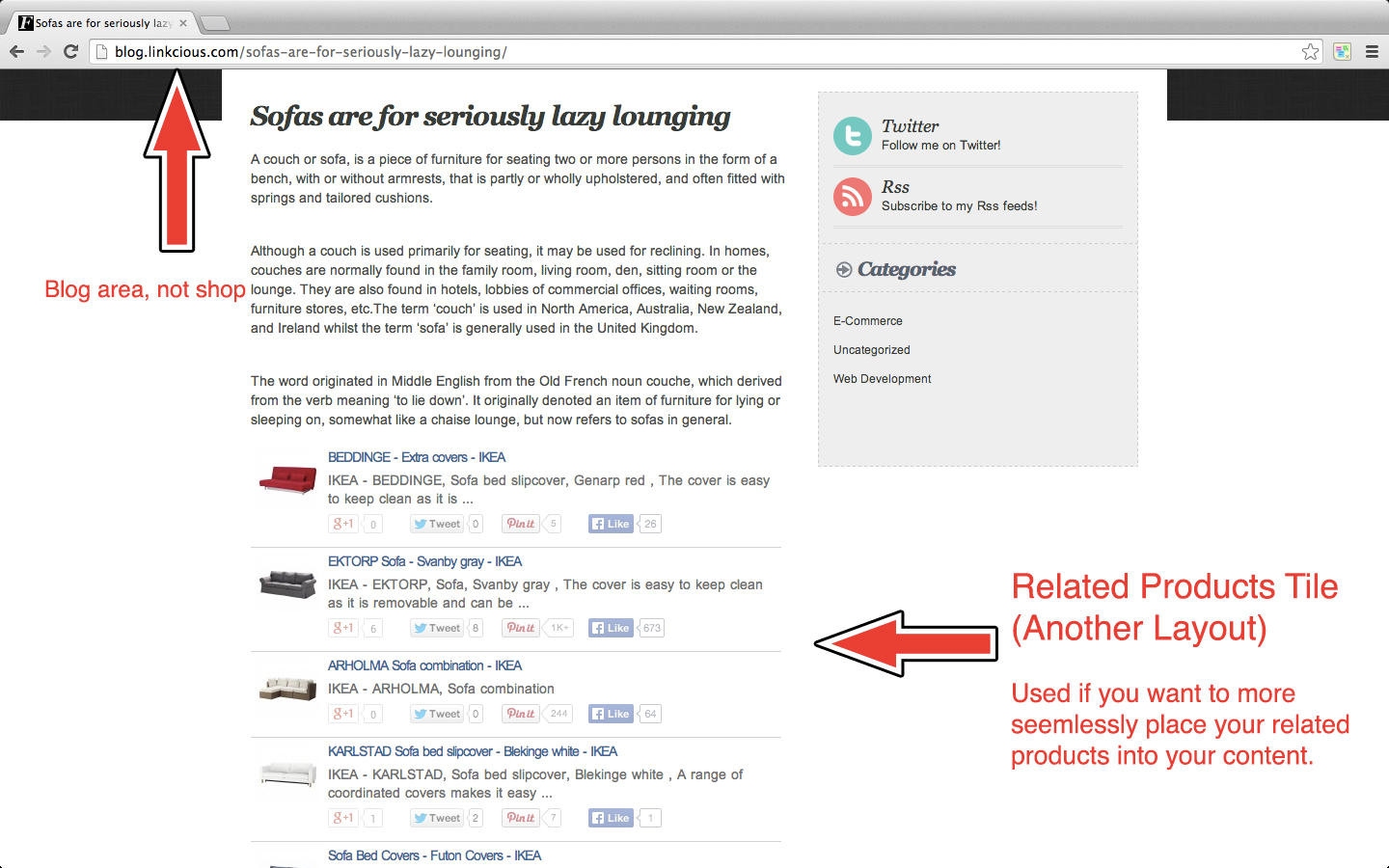The image size is (1389, 868).
Task: Click Google +1 button for ARHOLMA
Action: pos(343,714)
